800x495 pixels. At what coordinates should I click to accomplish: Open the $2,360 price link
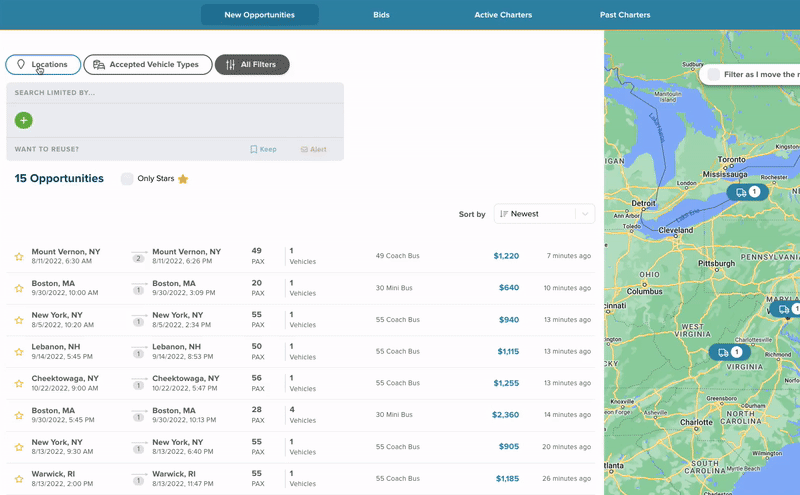coord(505,415)
